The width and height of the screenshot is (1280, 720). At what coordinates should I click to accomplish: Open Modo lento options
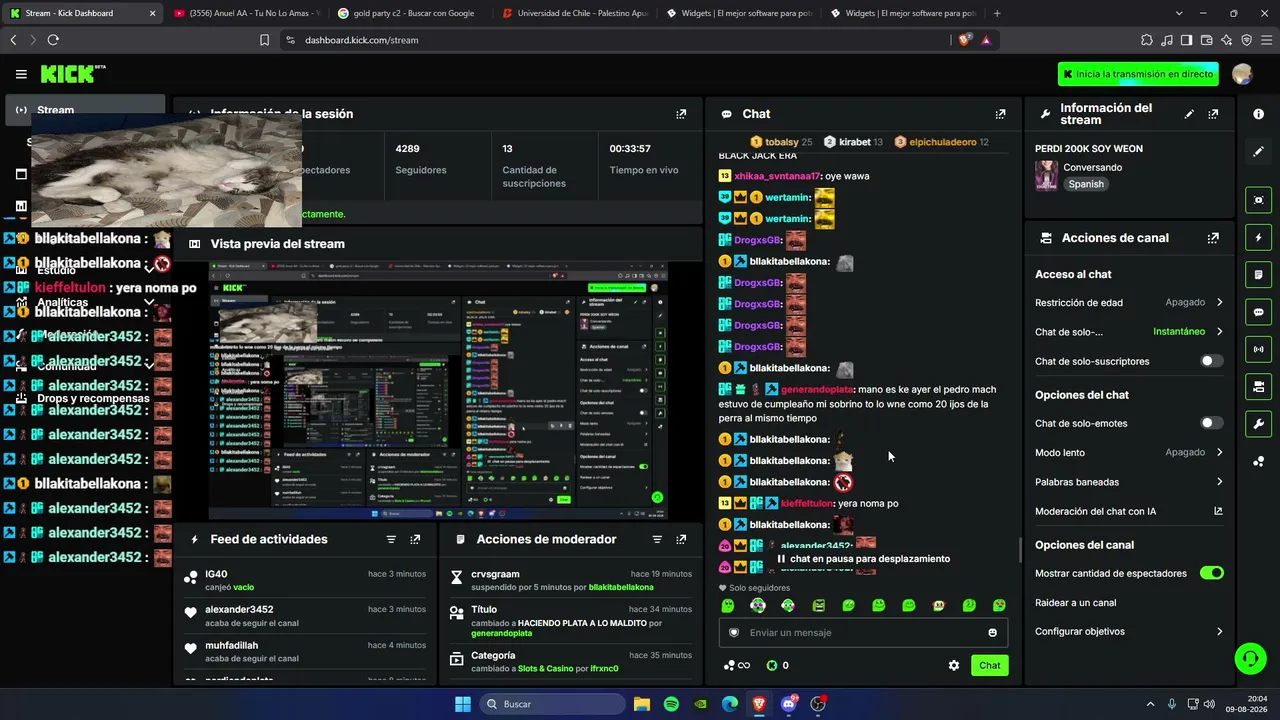point(1129,452)
